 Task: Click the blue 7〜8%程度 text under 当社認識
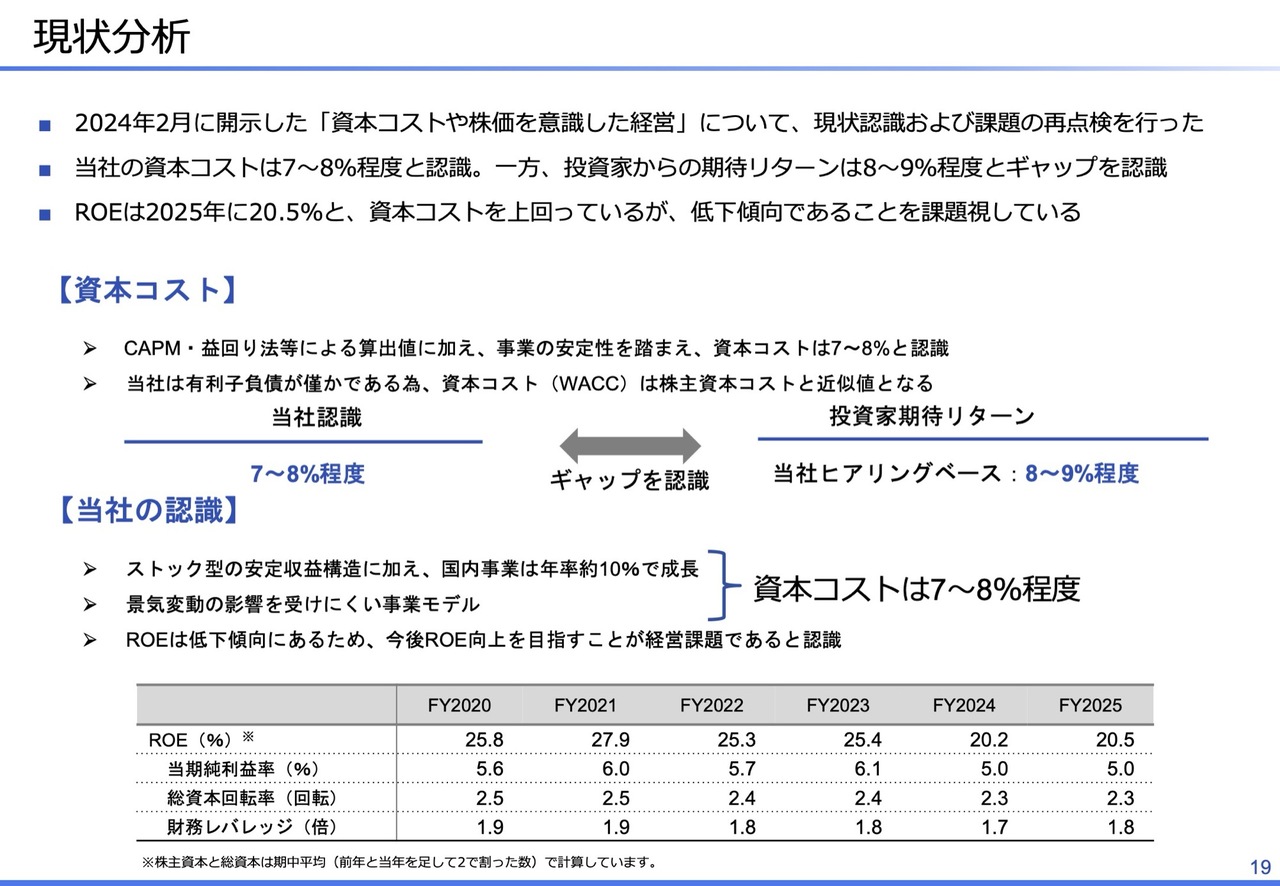click(x=307, y=473)
